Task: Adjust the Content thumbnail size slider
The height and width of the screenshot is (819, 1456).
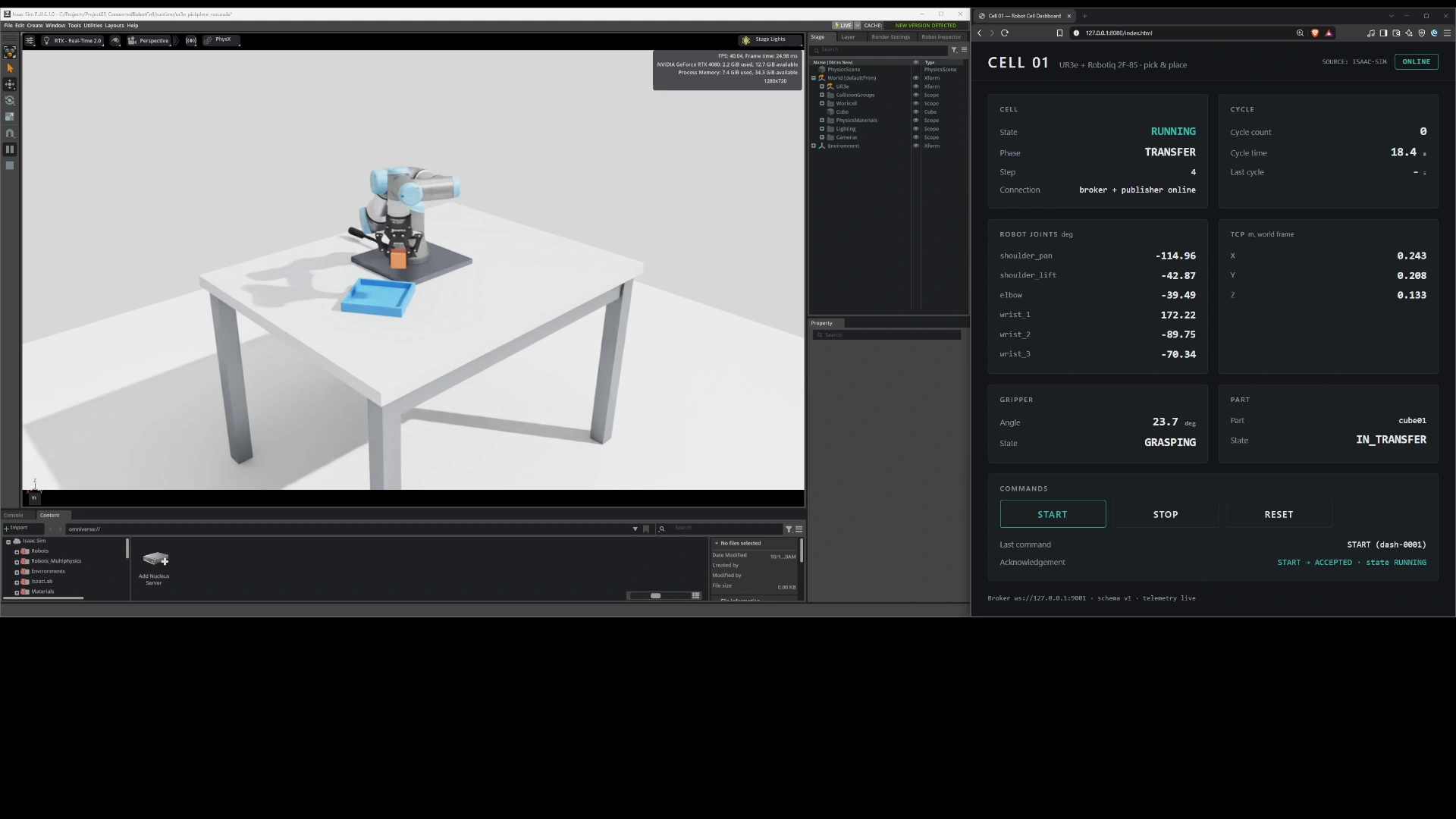Action: click(656, 596)
